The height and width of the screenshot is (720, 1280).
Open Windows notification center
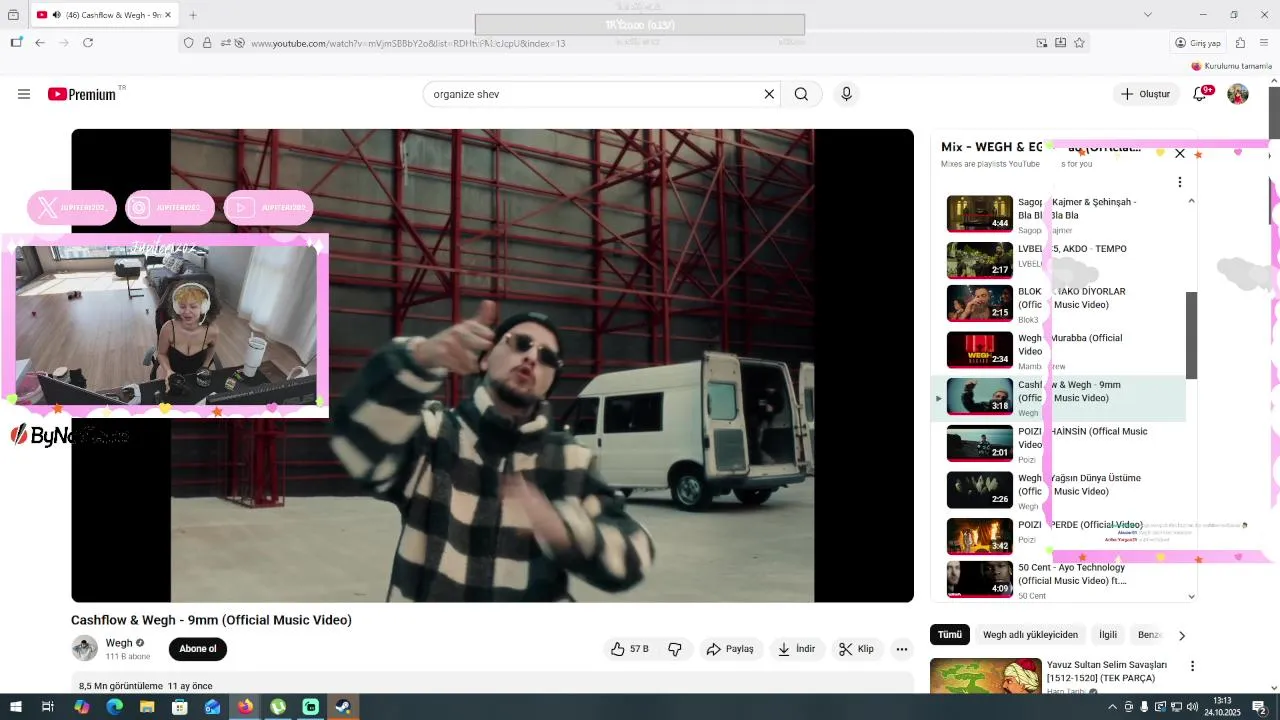tap(1259, 707)
